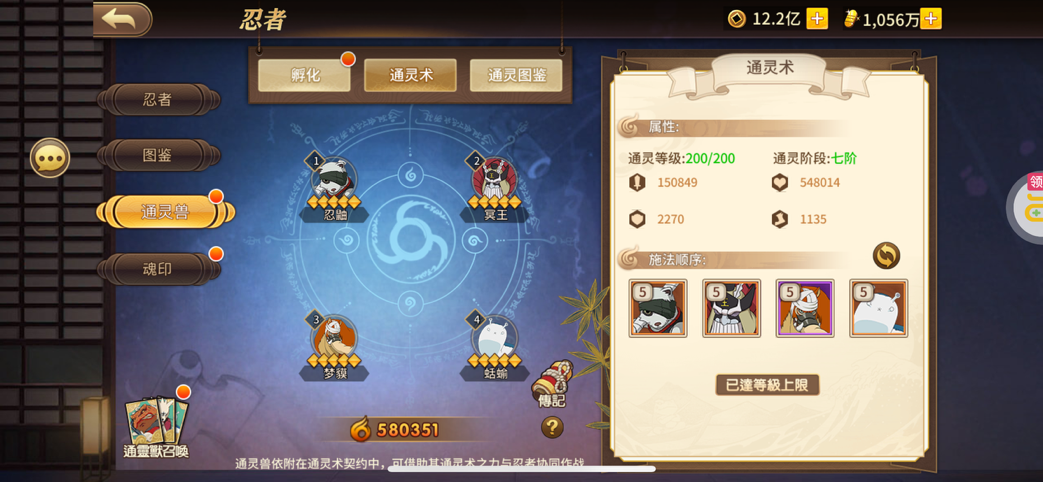This screenshot has width=1043, height=482.
Task: Add gold coins with plus icon
Action: pyautogui.click(x=817, y=19)
